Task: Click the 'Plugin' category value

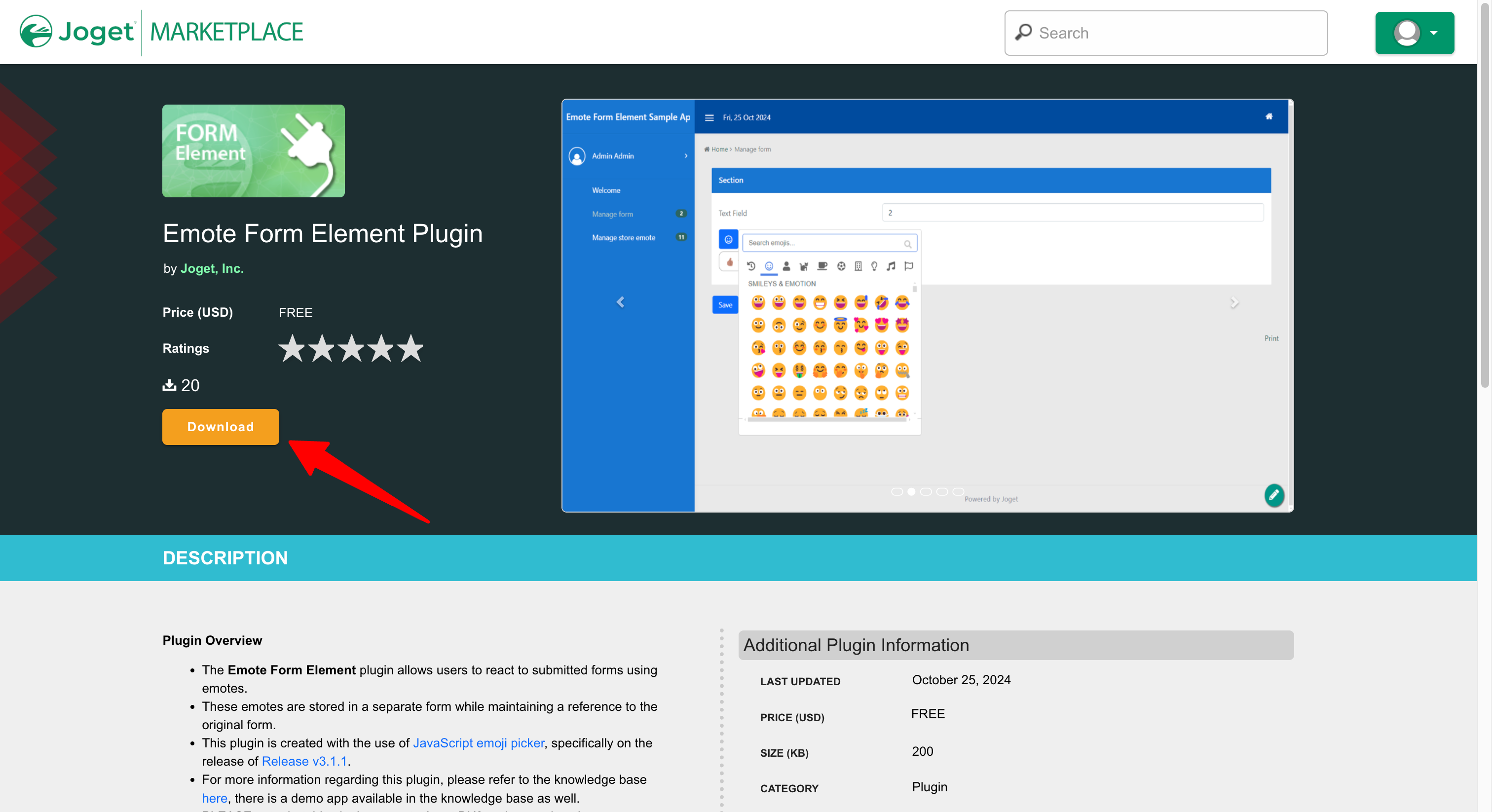Action: pyautogui.click(x=930, y=787)
